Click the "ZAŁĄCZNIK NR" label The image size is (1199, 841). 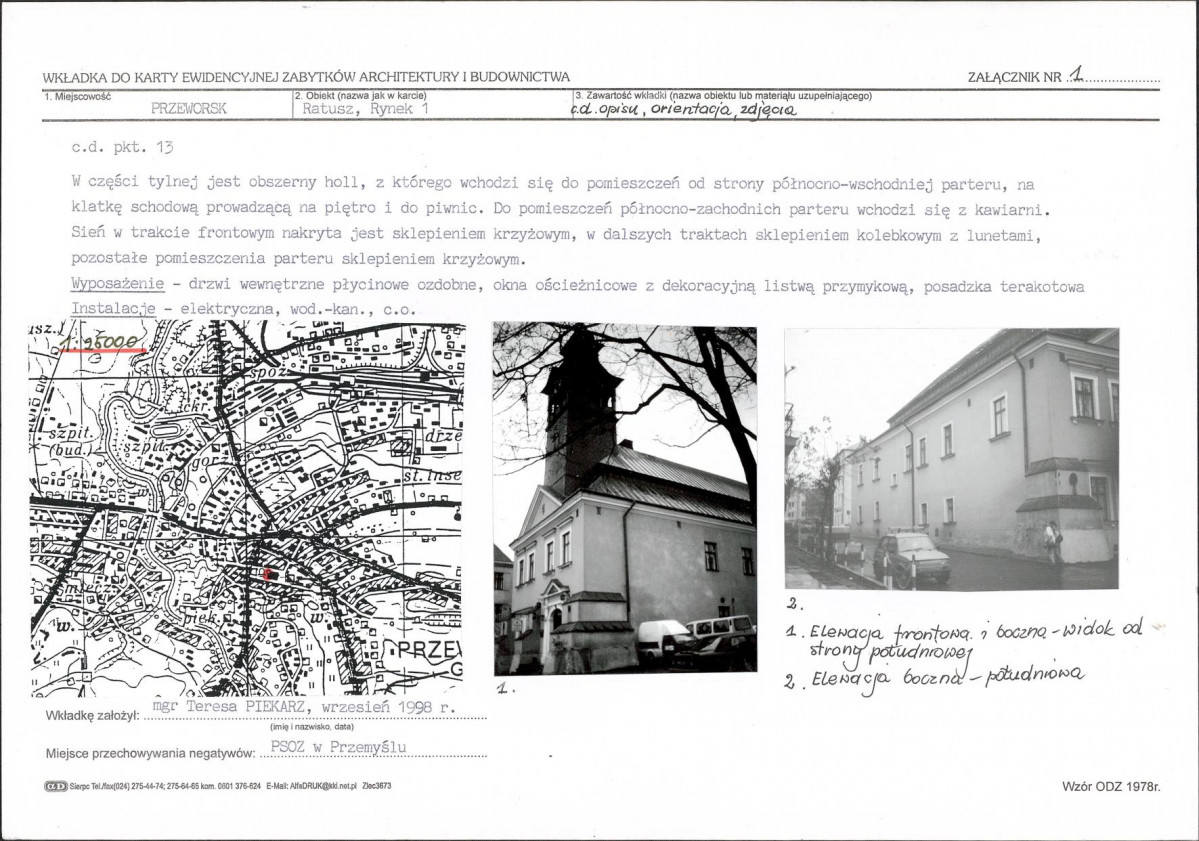coord(1015,77)
